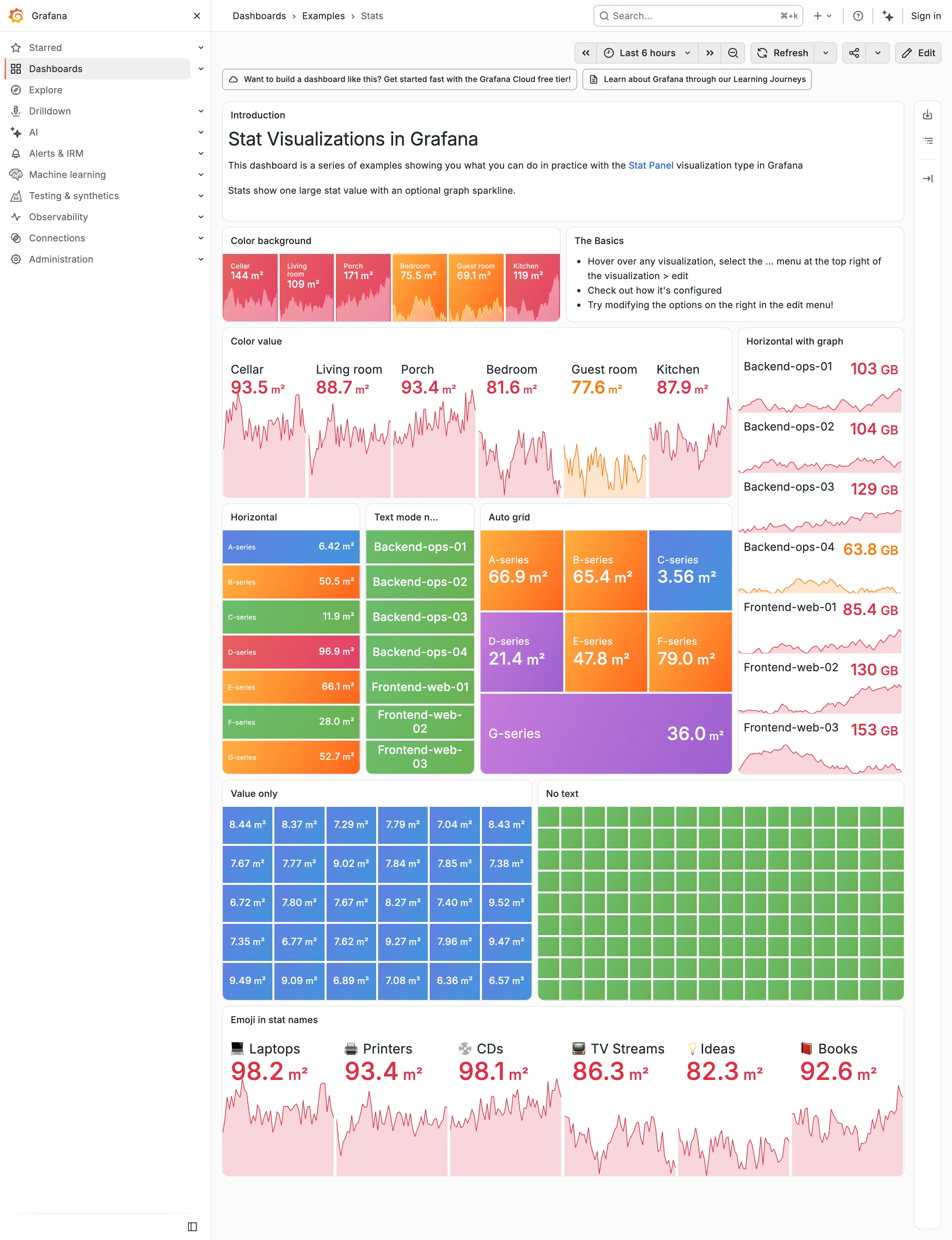Click the export icon in right side pane
The width and height of the screenshot is (952, 1240).
[x=928, y=115]
